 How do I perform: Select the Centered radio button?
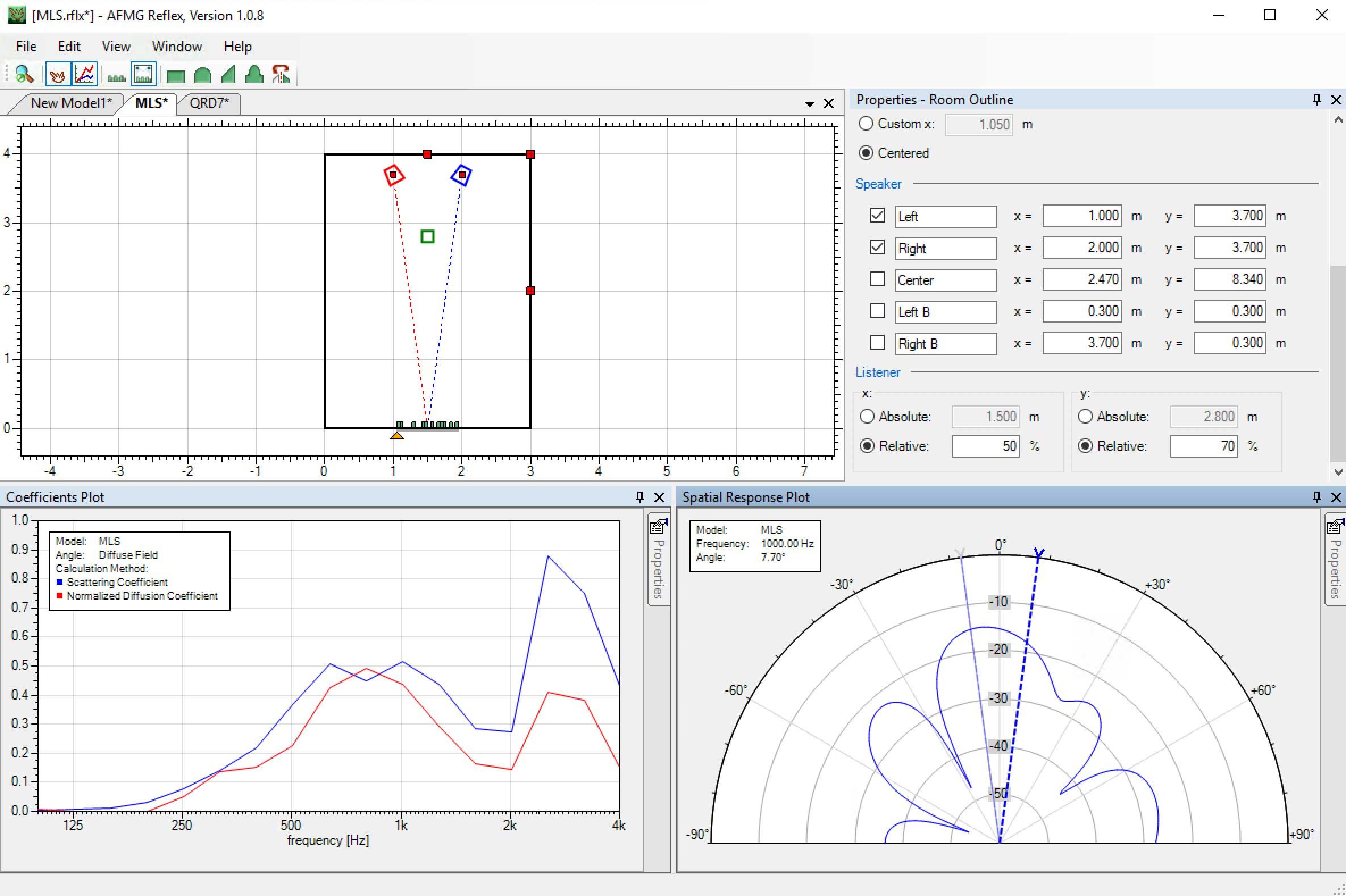pyautogui.click(x=867, y=153)
